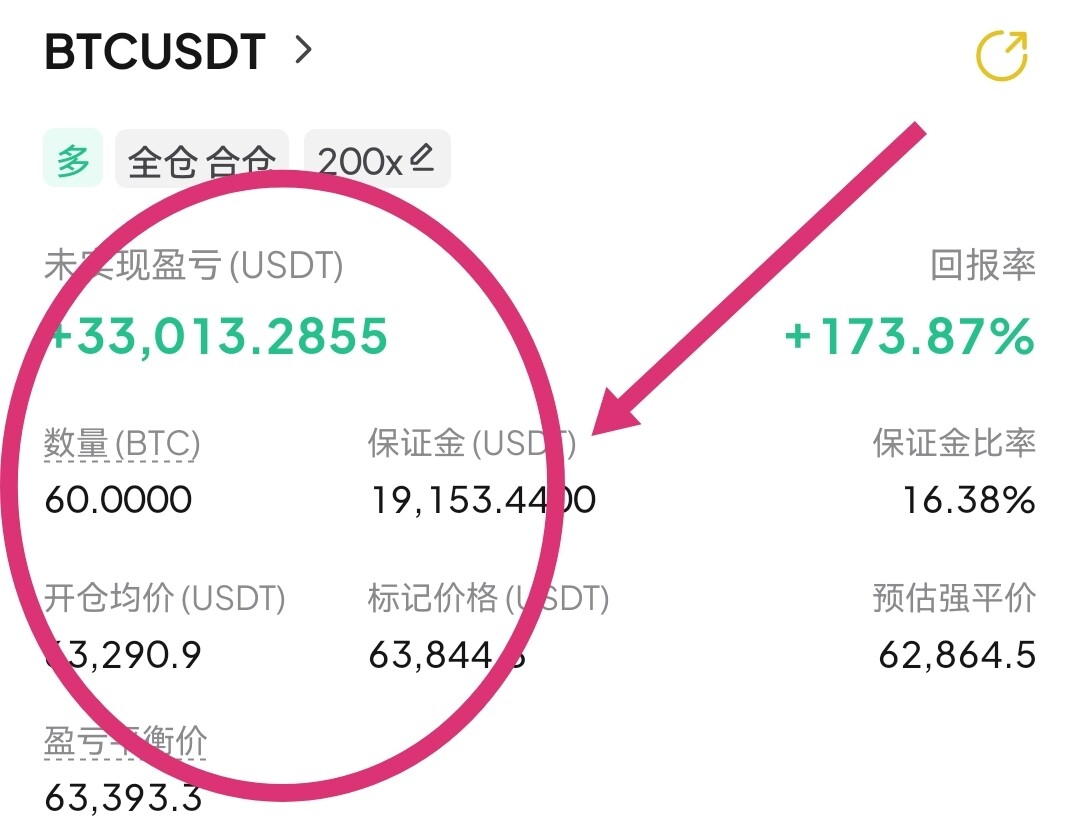This screenshot has height=830, width=1080.
Task: Tap the green 多 long badge
Action: 73,158
